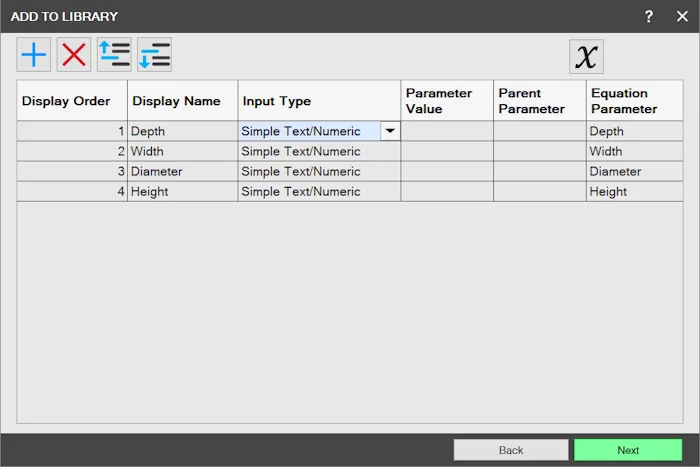This screenshot has height=467, width=700.
Task: Select Equation Parameter cell 'Diameter'
Action: click(634, 171)
